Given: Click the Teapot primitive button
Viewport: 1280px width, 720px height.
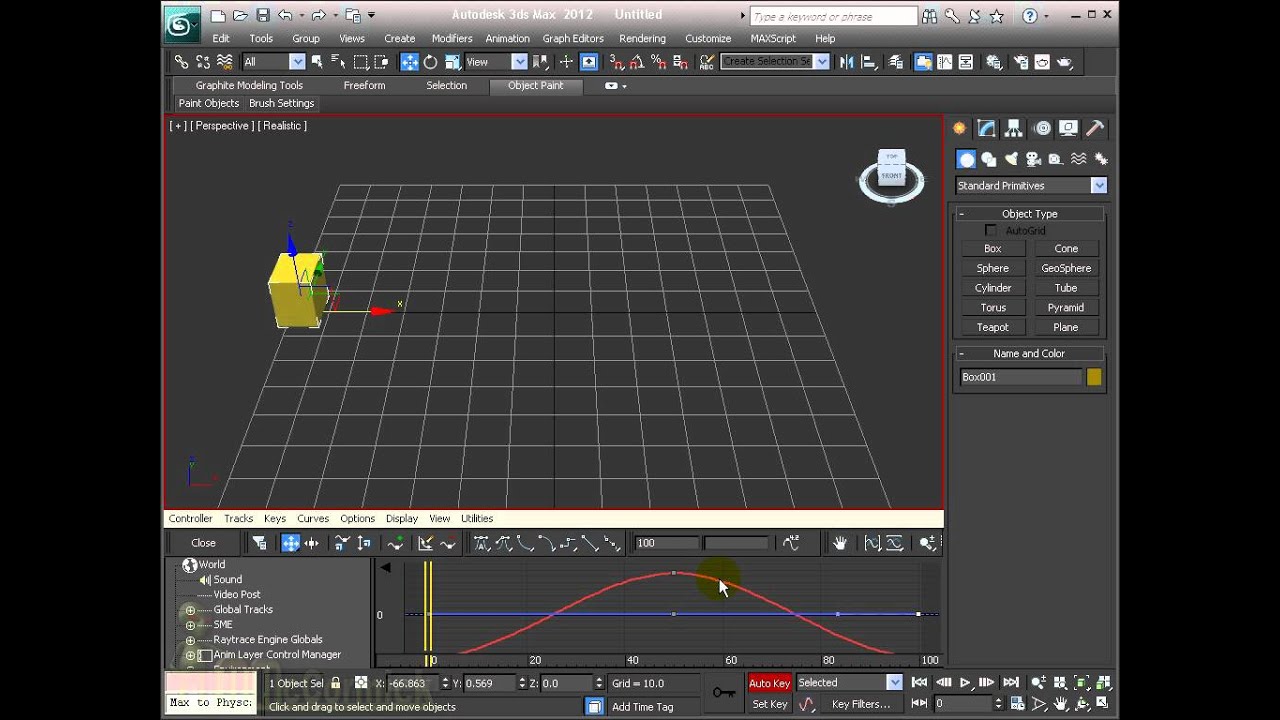Looking at the screenshot, I should [993, 327].
